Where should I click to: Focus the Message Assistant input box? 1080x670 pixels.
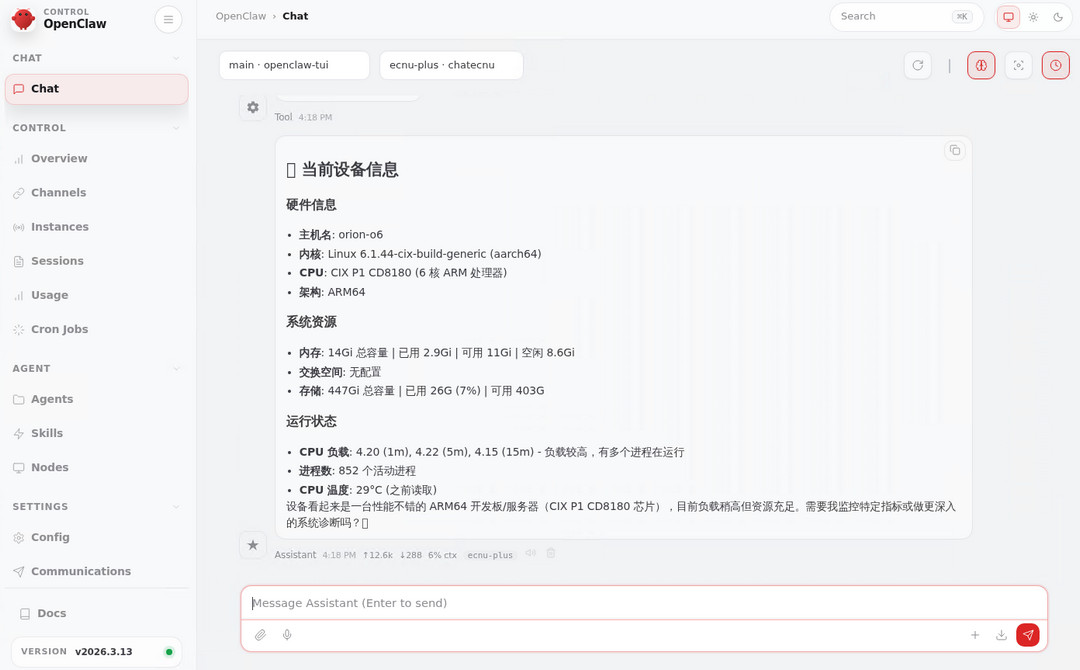[x=644, y=603]
